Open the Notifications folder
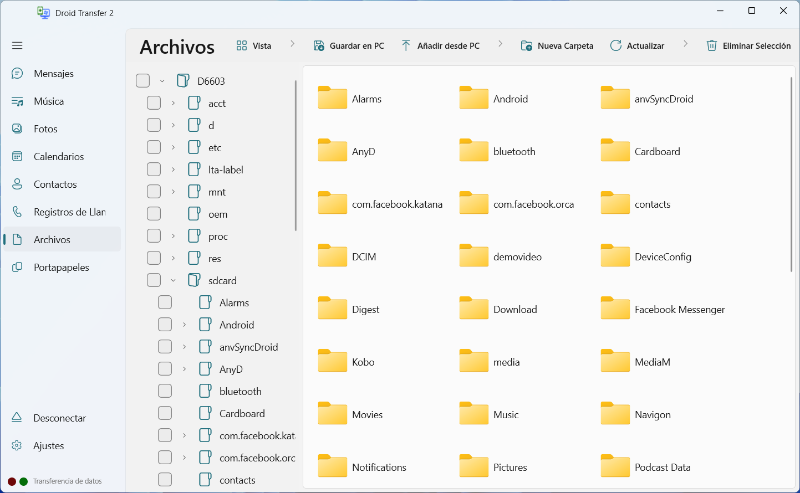Screen dimensions: 800x493 click(362, 466)
